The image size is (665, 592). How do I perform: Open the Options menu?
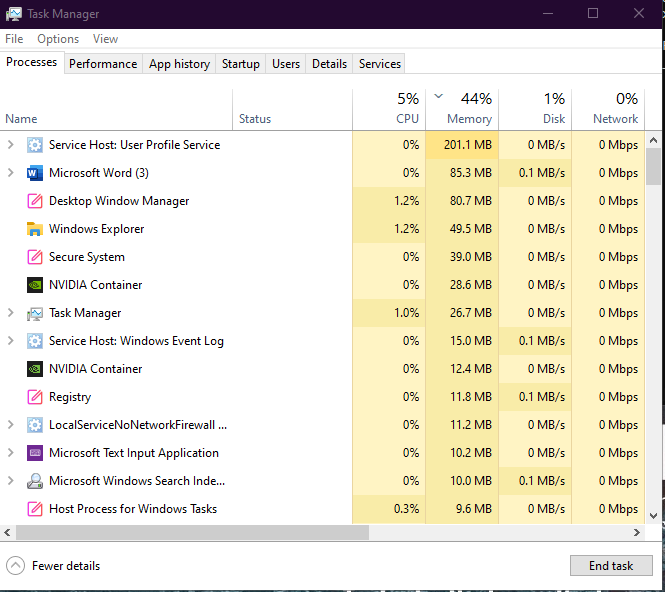tap(58, 39)
